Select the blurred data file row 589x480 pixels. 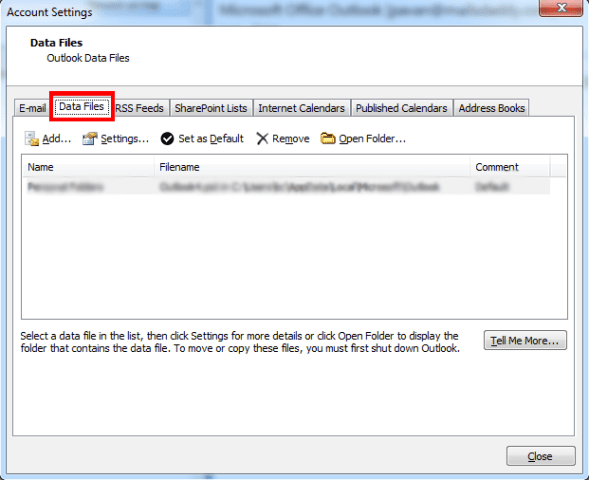pyautogui.click(x=286, y=187)
